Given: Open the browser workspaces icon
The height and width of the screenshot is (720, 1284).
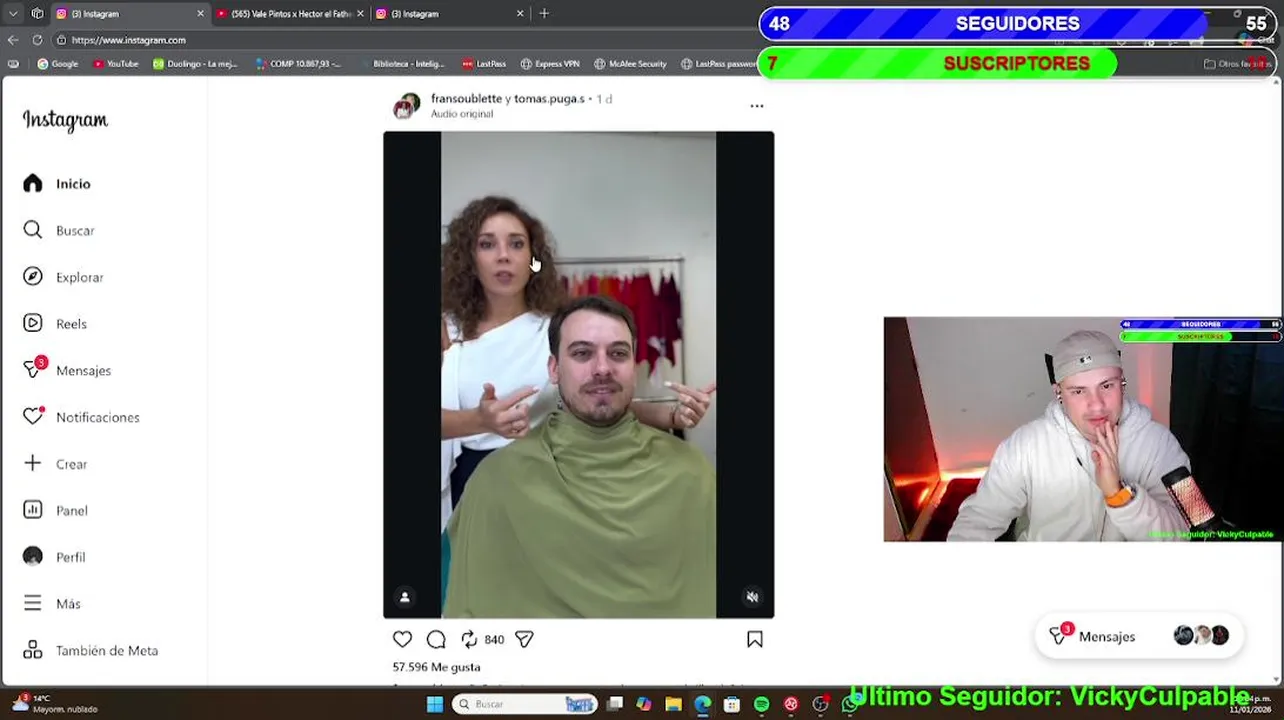Looking at the screenshot, I should [x=37, y=13].
